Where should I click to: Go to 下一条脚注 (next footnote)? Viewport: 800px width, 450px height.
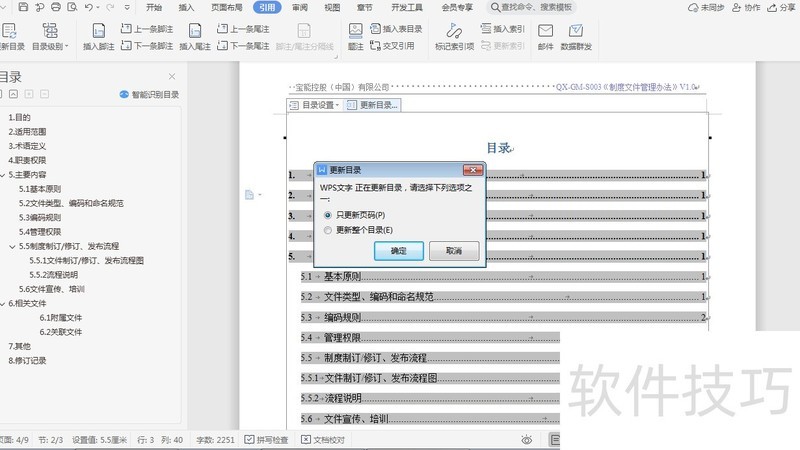[x=147, y=46]
